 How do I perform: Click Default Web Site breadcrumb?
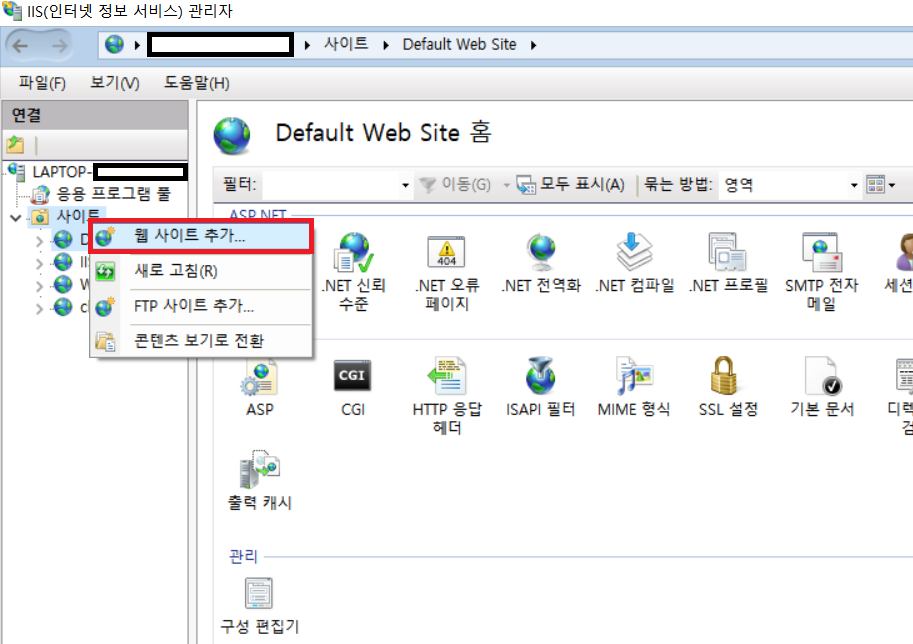[x=459, y=44]
